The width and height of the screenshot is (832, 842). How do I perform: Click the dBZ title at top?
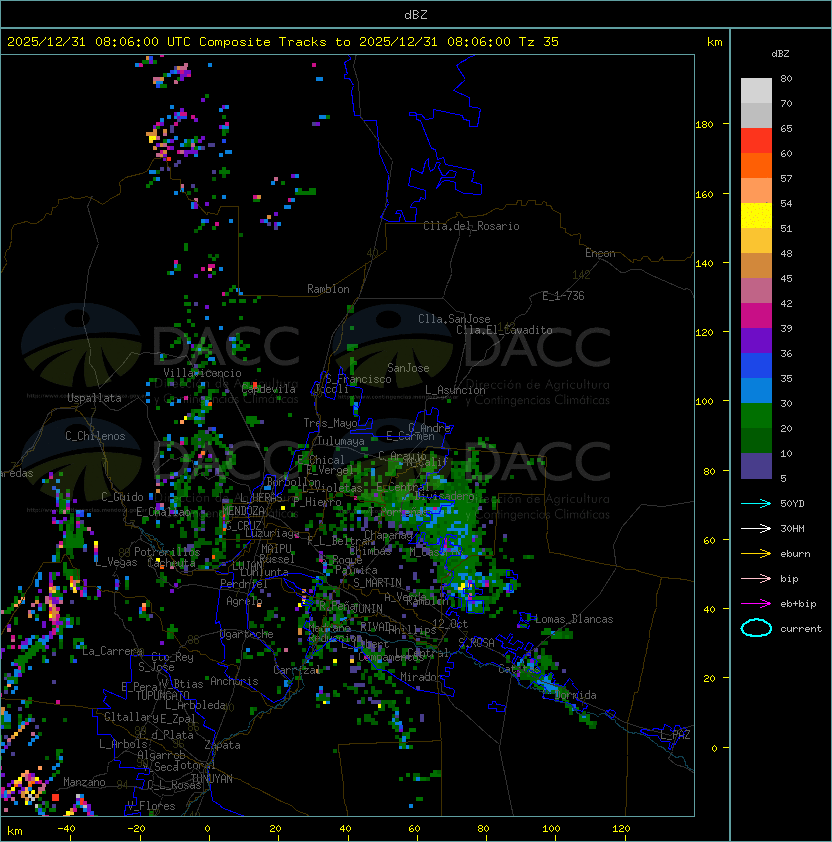pos(416,14)
